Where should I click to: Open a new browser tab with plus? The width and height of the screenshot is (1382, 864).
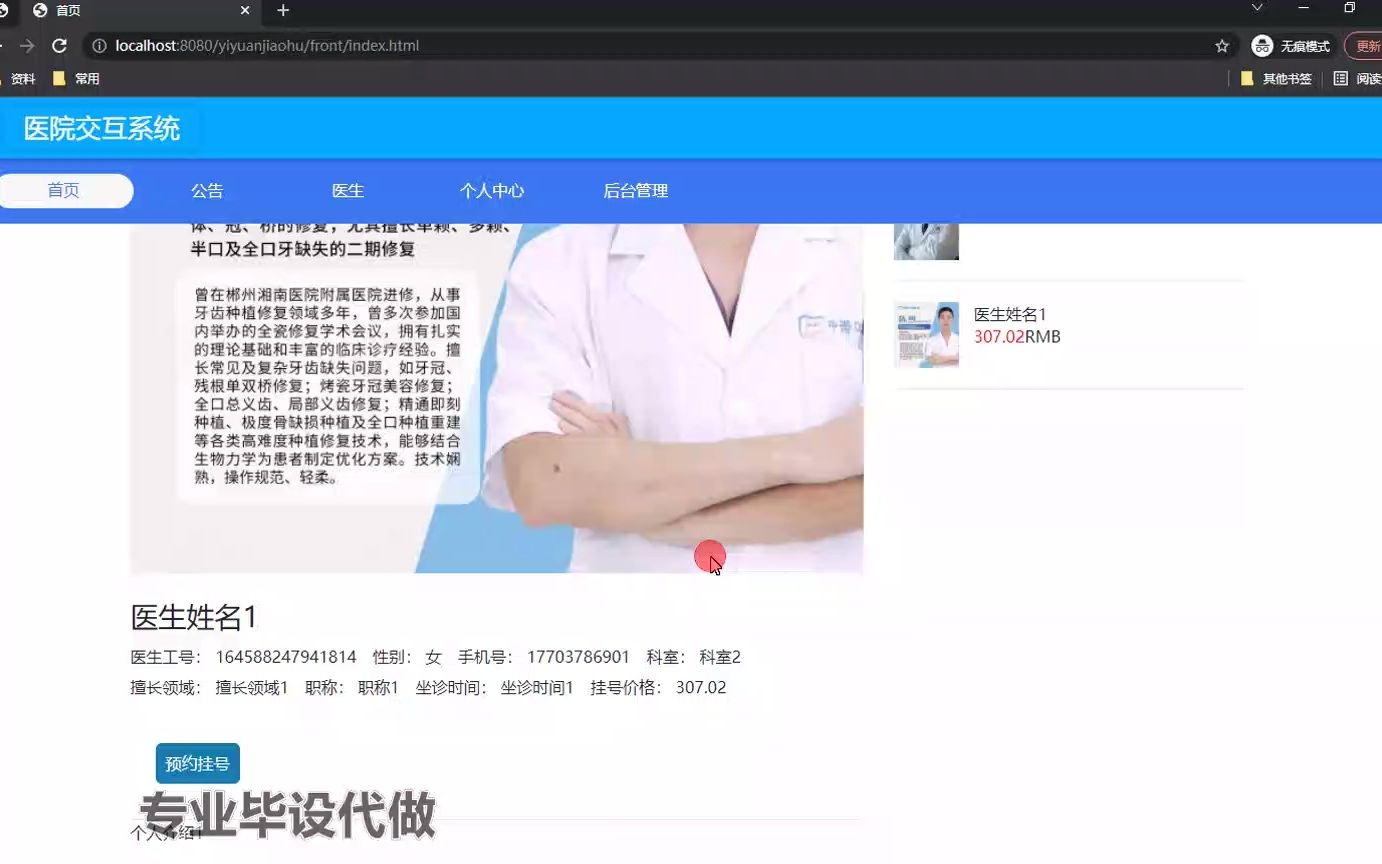coord(281,11)
